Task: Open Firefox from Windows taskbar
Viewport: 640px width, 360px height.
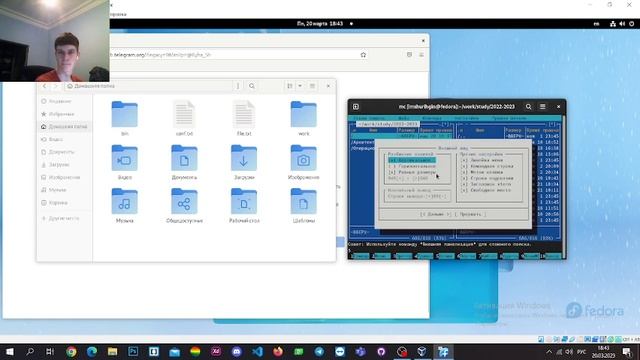Action: pos(278,351)
